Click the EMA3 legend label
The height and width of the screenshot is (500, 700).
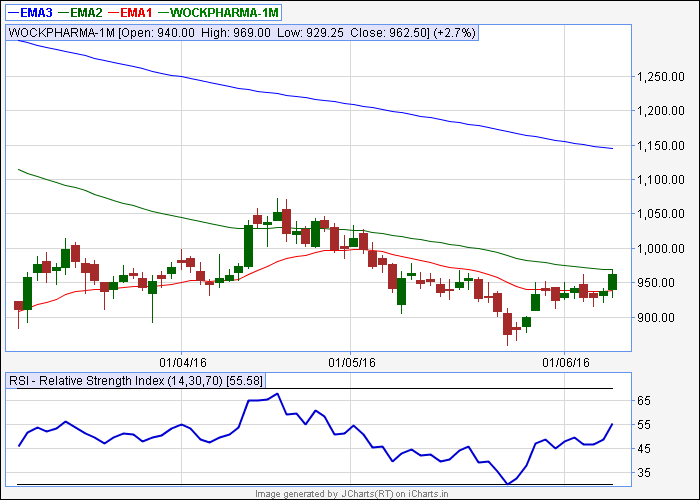coord(30,12)
